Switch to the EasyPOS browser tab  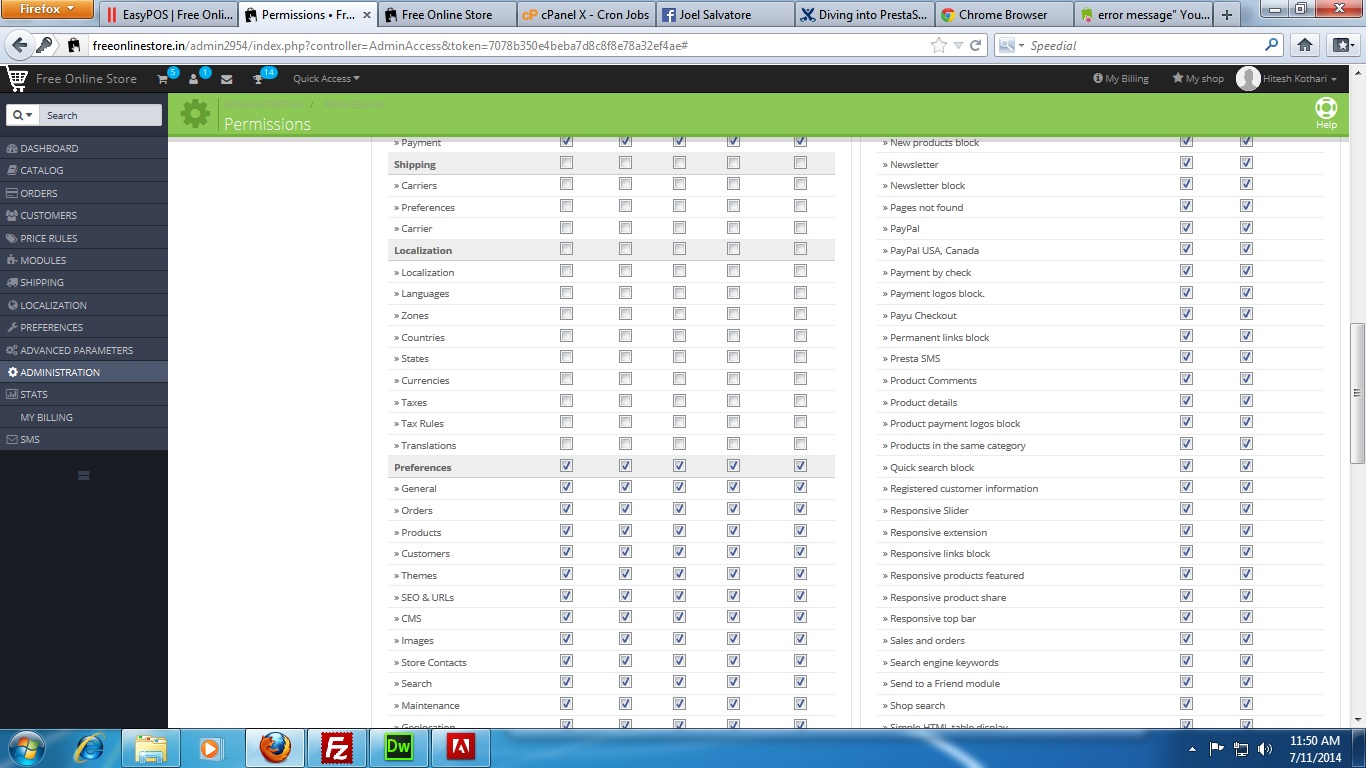click(169, 15)
